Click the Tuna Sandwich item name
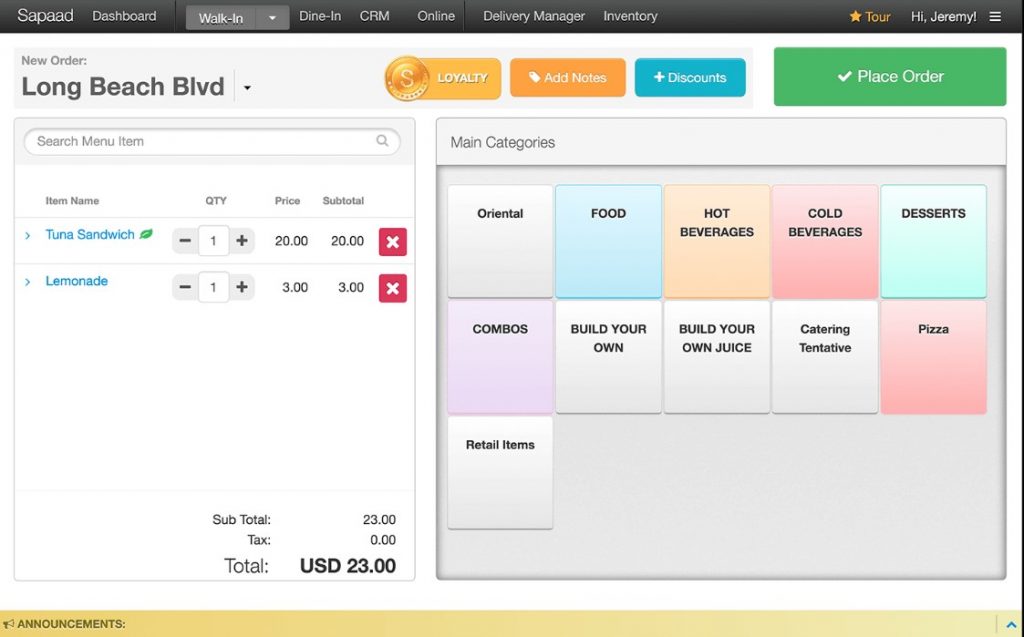Screen dimensions: 1024x637 pyautogui.click(x=90, y=235)
